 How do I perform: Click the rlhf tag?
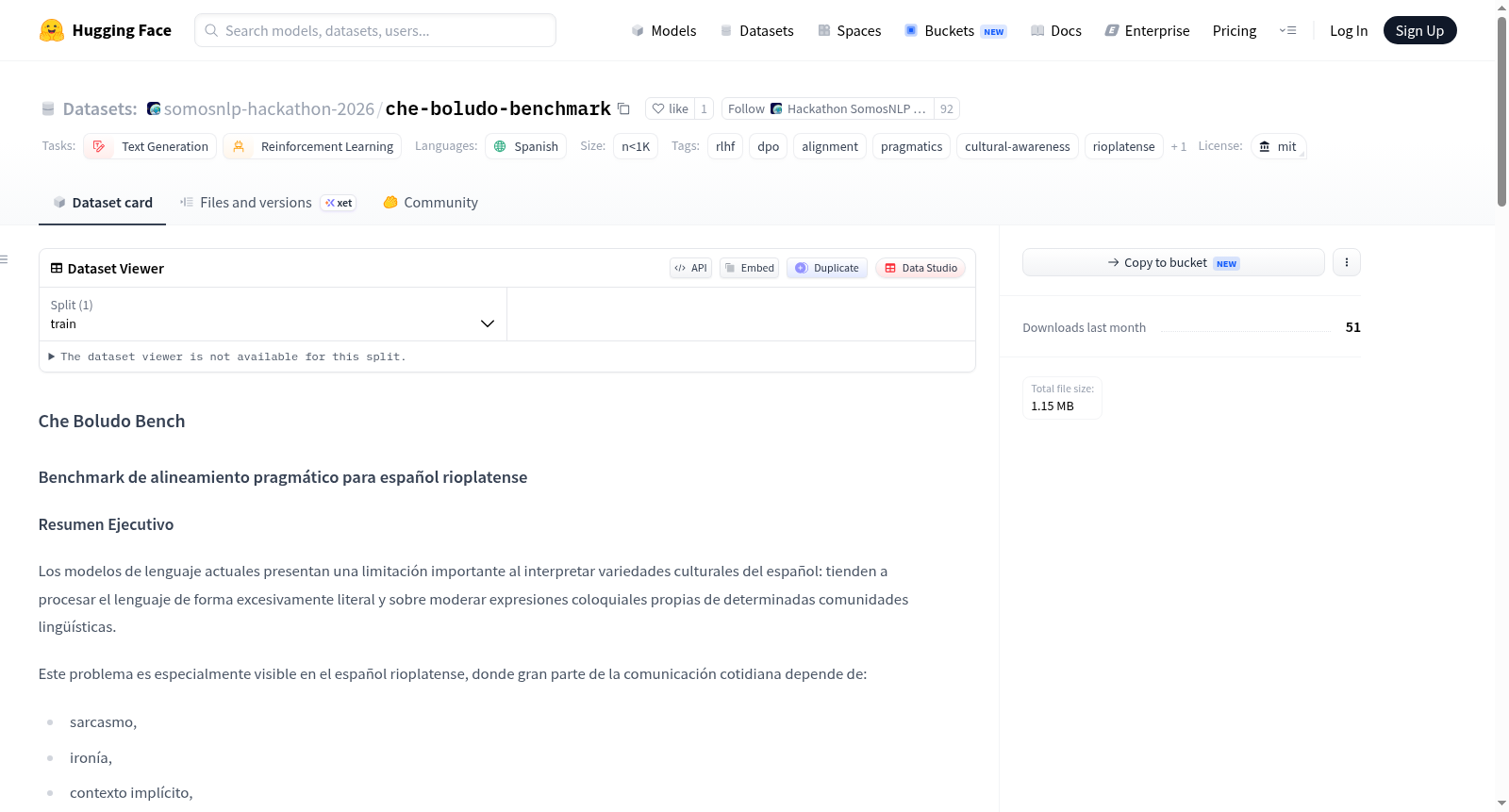pos(725,146)
